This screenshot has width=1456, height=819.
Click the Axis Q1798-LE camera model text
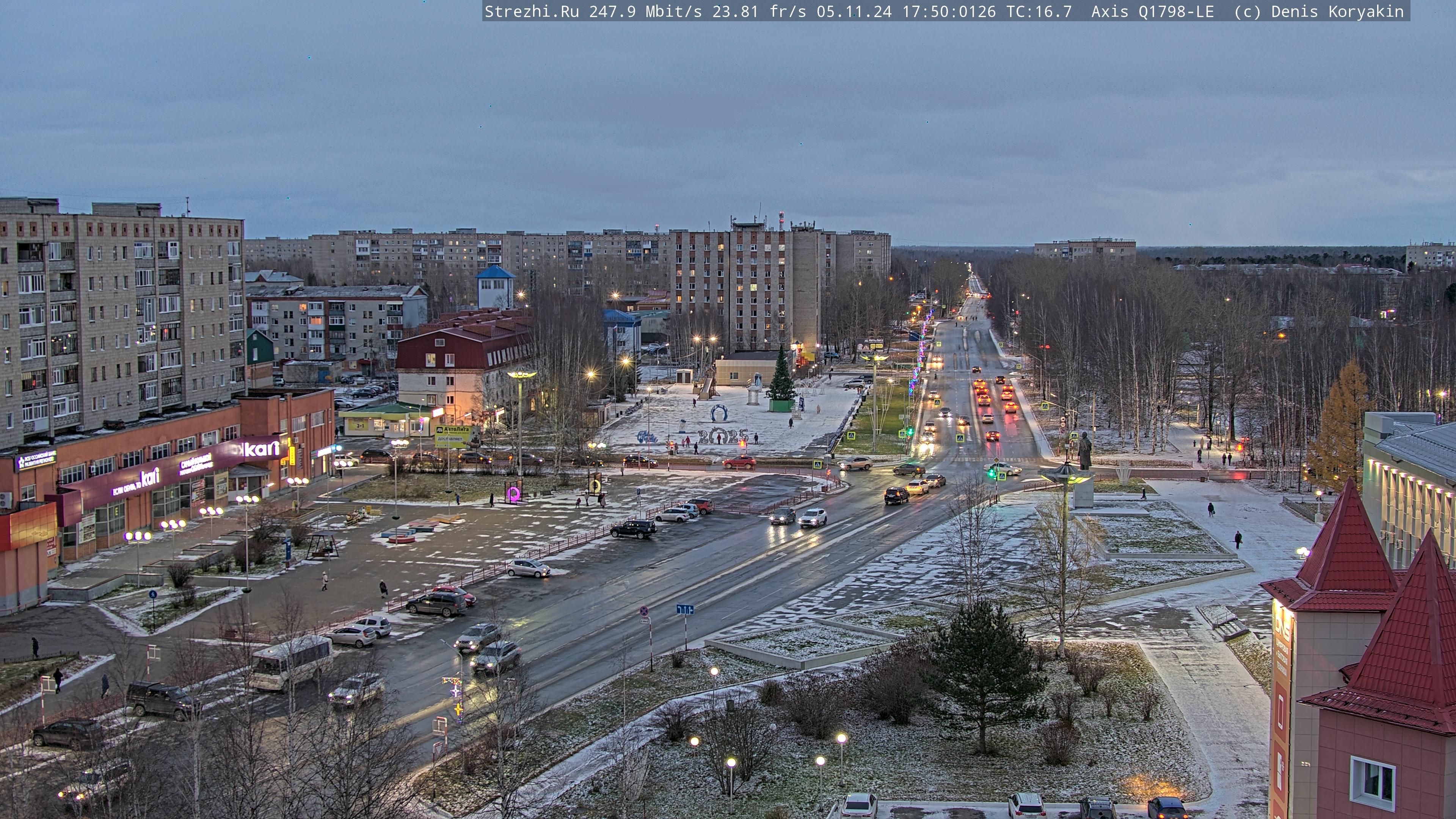(x=1153, y=11)
